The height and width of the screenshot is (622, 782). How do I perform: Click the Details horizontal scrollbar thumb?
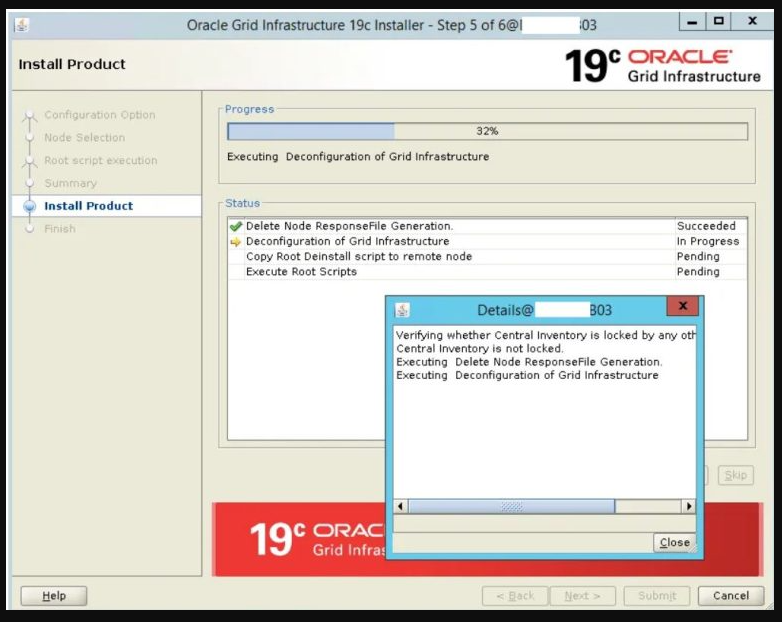pos(512,506)
